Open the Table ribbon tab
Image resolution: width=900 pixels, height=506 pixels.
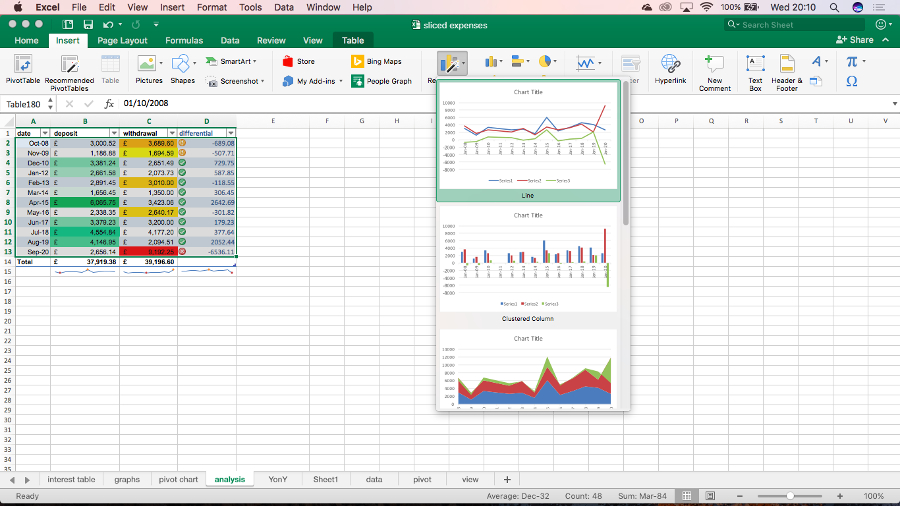coord(353,40)
